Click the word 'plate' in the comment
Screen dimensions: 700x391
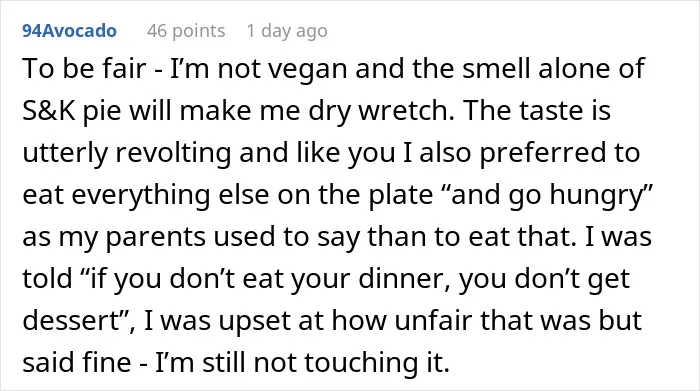click(x=400, y=195)
